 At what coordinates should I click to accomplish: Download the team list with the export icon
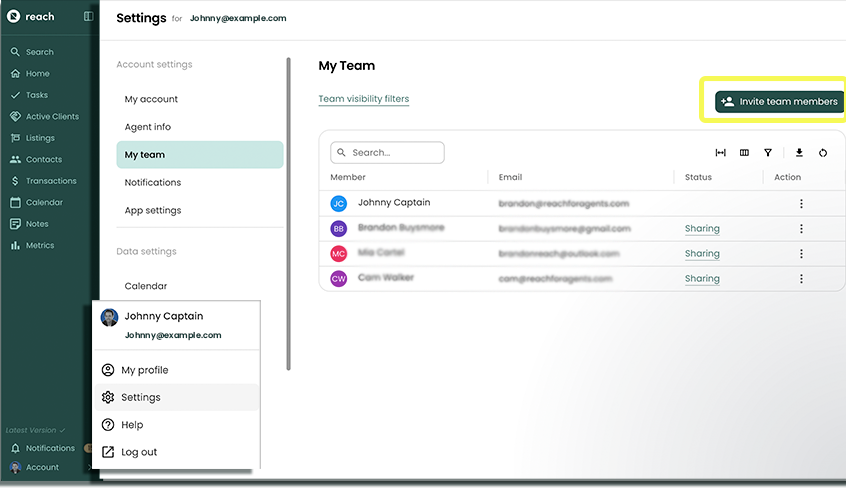799,153
